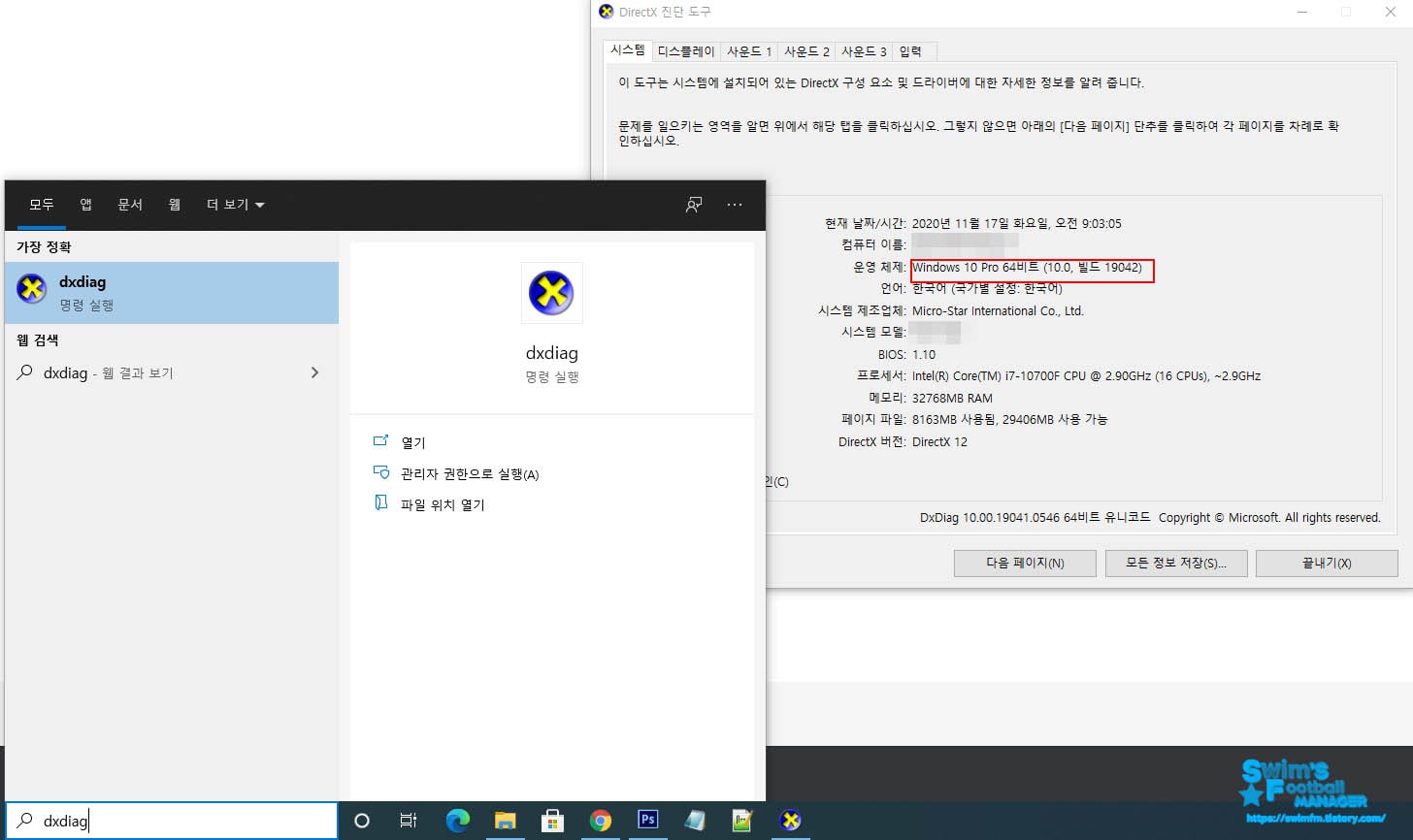Click the BIOS value 1.10
Viewport: 1413px width, 840px height.
(x=924, y=354)
